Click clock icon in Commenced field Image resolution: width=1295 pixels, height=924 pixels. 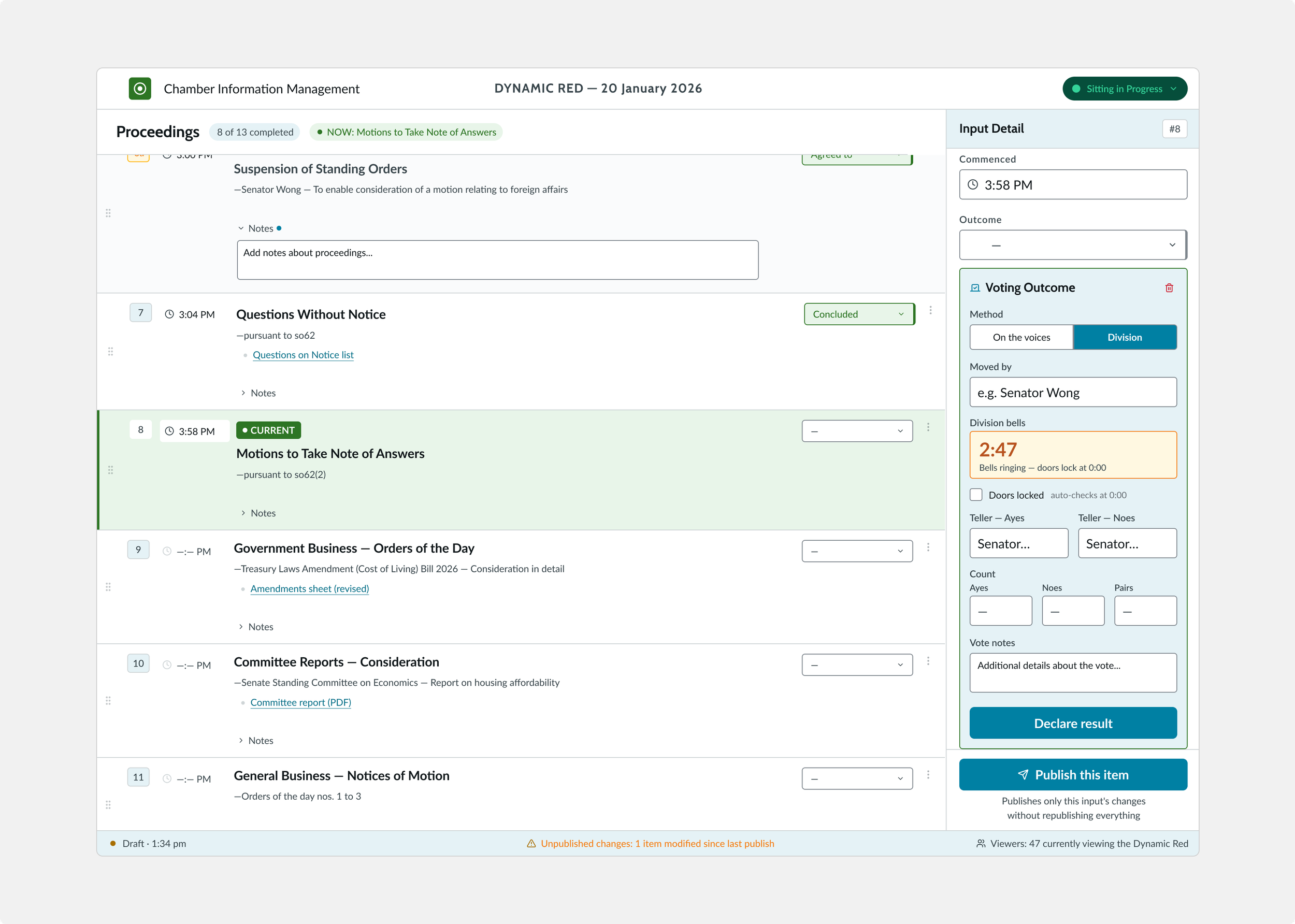tap(973, 184)
